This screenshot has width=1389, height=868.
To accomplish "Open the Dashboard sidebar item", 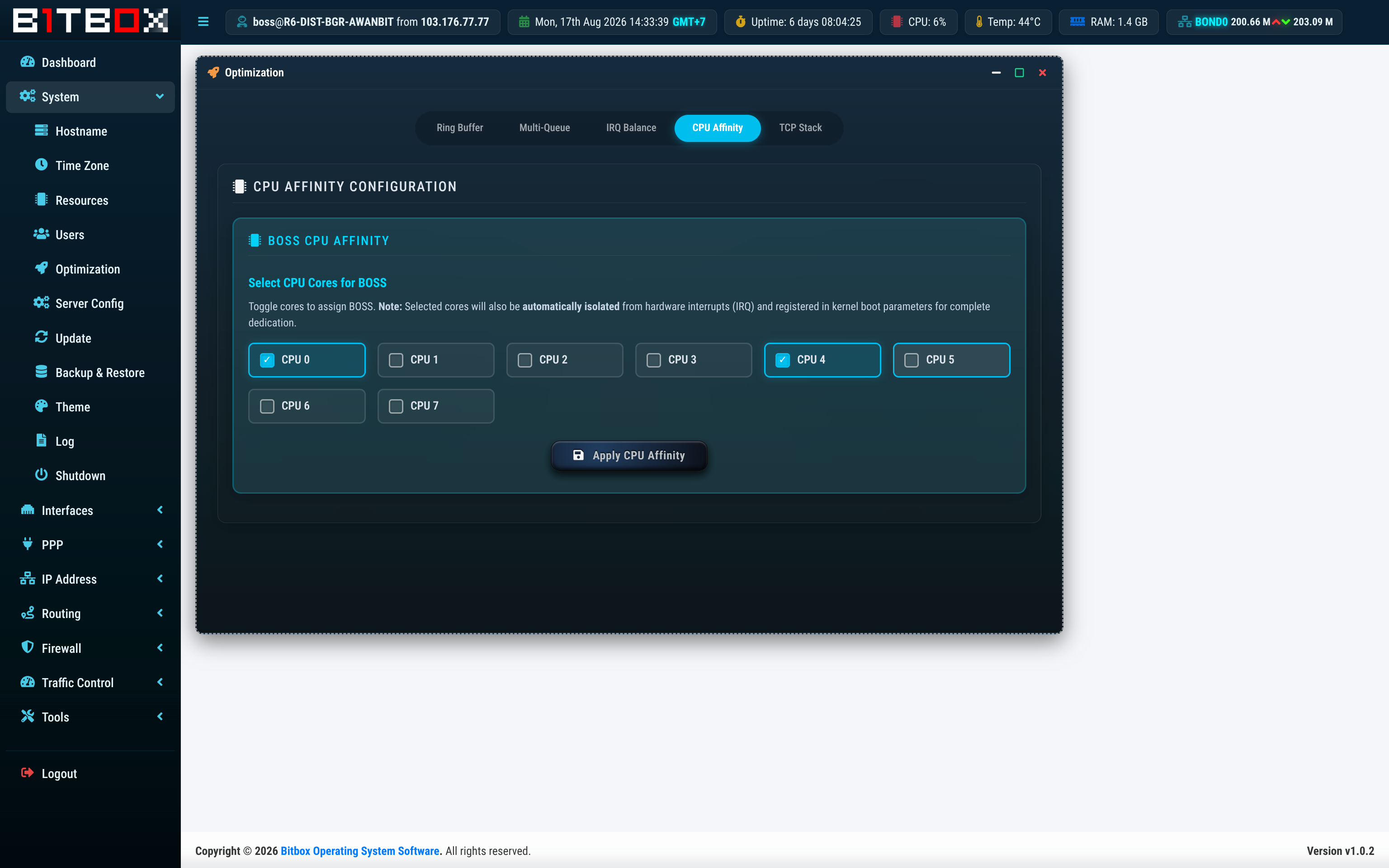I will click(90, 62).
